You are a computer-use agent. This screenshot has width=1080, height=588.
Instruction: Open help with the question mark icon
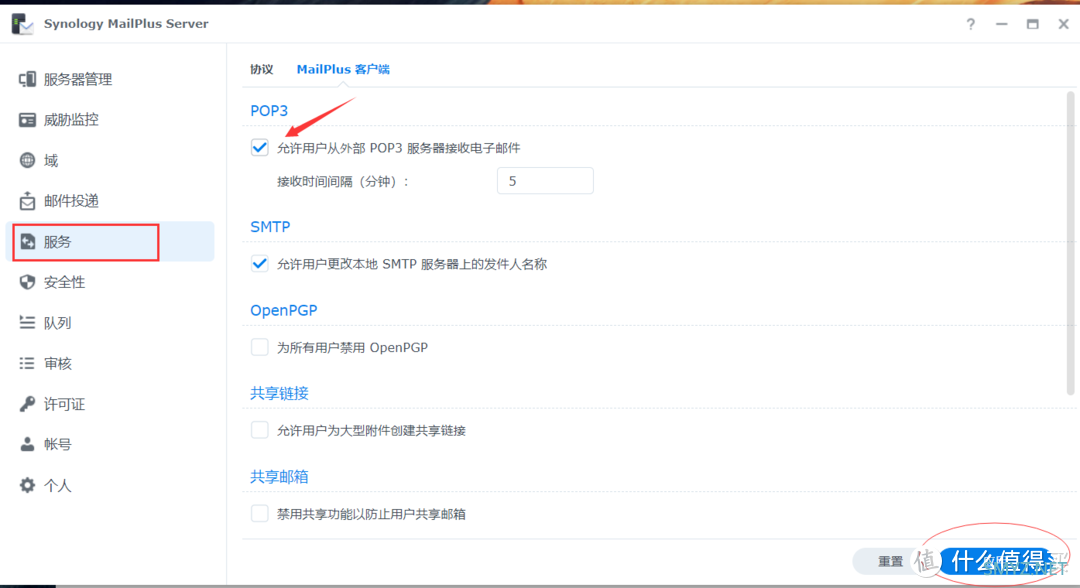coord(970,24)
